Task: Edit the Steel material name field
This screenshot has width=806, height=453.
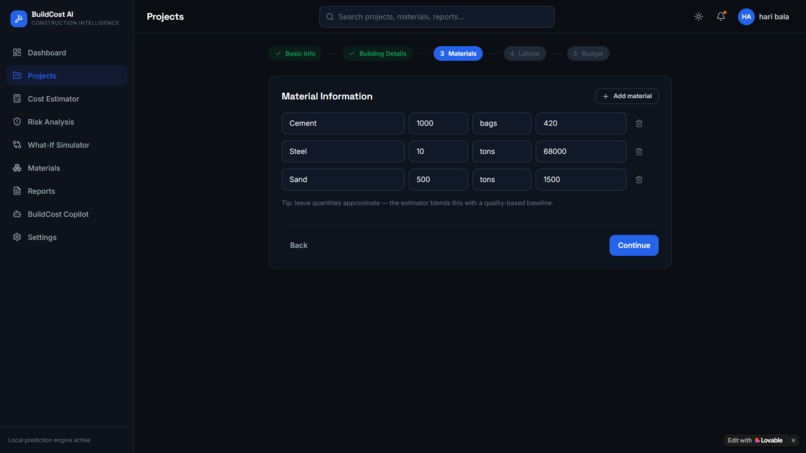Action: 343,152
